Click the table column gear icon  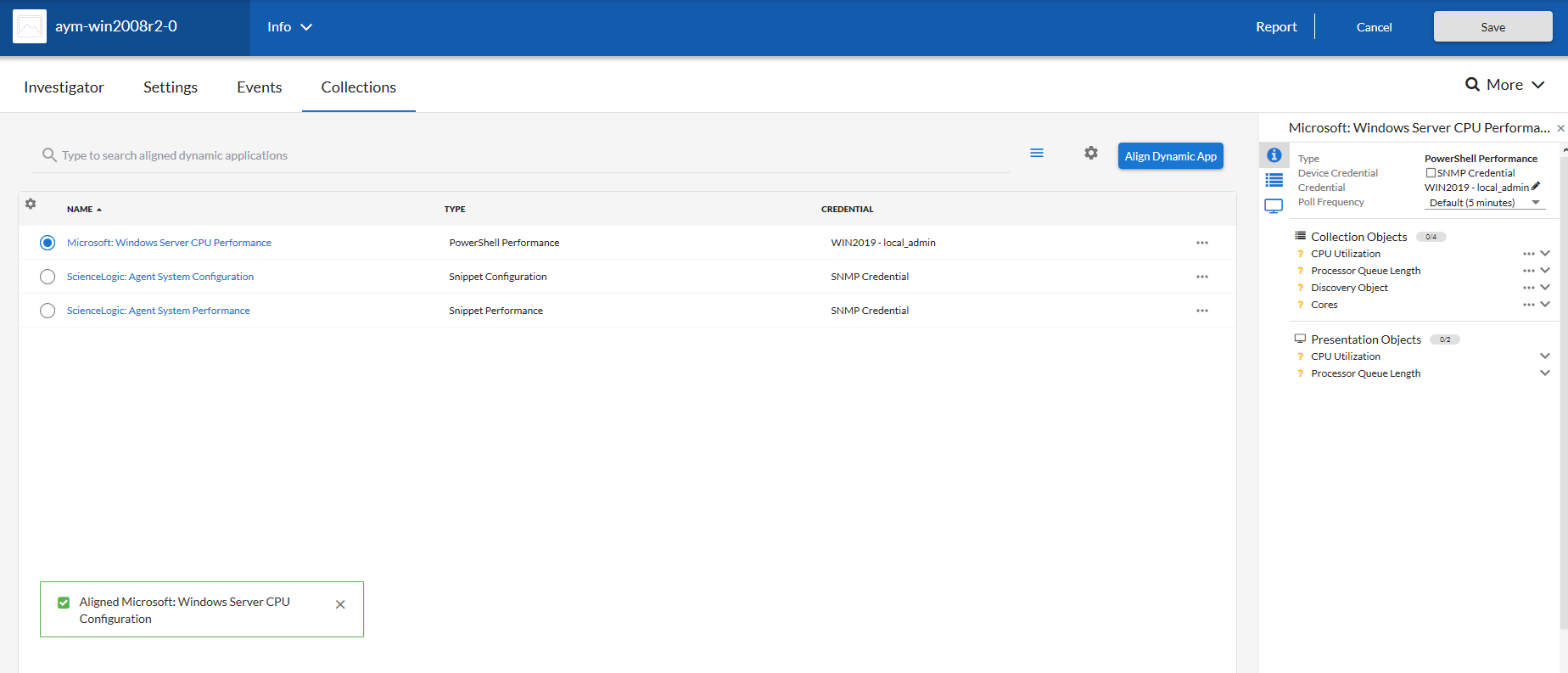tap(31, 205)
